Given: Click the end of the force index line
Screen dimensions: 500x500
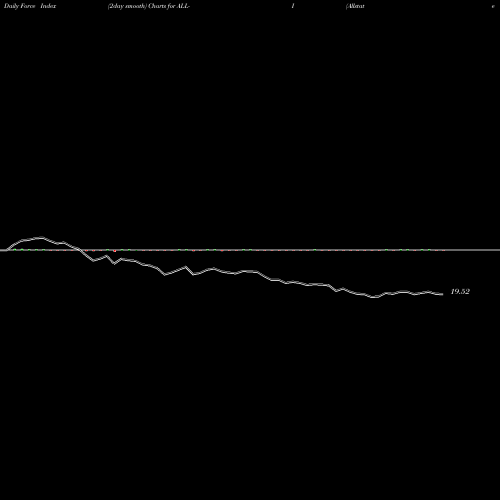Looking at the screenshot, I should (x=442, y=294).
